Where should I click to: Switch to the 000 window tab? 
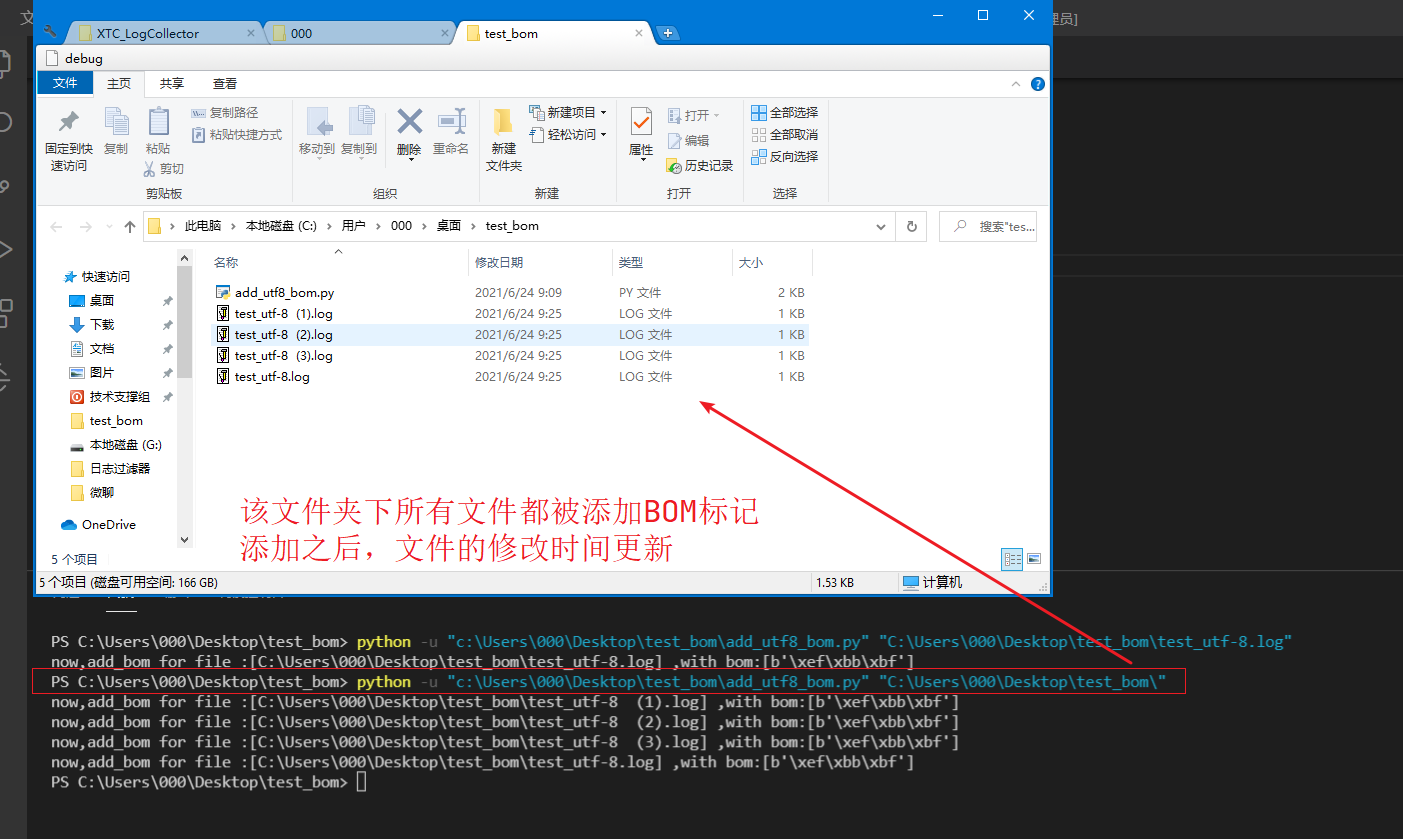[x=360, y=33]
